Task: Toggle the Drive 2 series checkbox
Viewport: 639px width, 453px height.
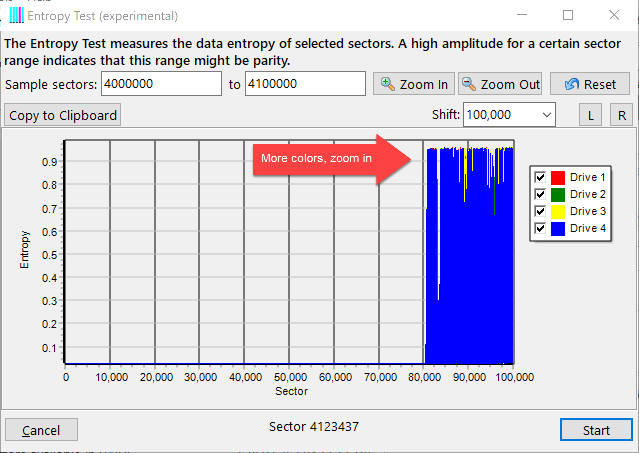Action: point(541,194)
